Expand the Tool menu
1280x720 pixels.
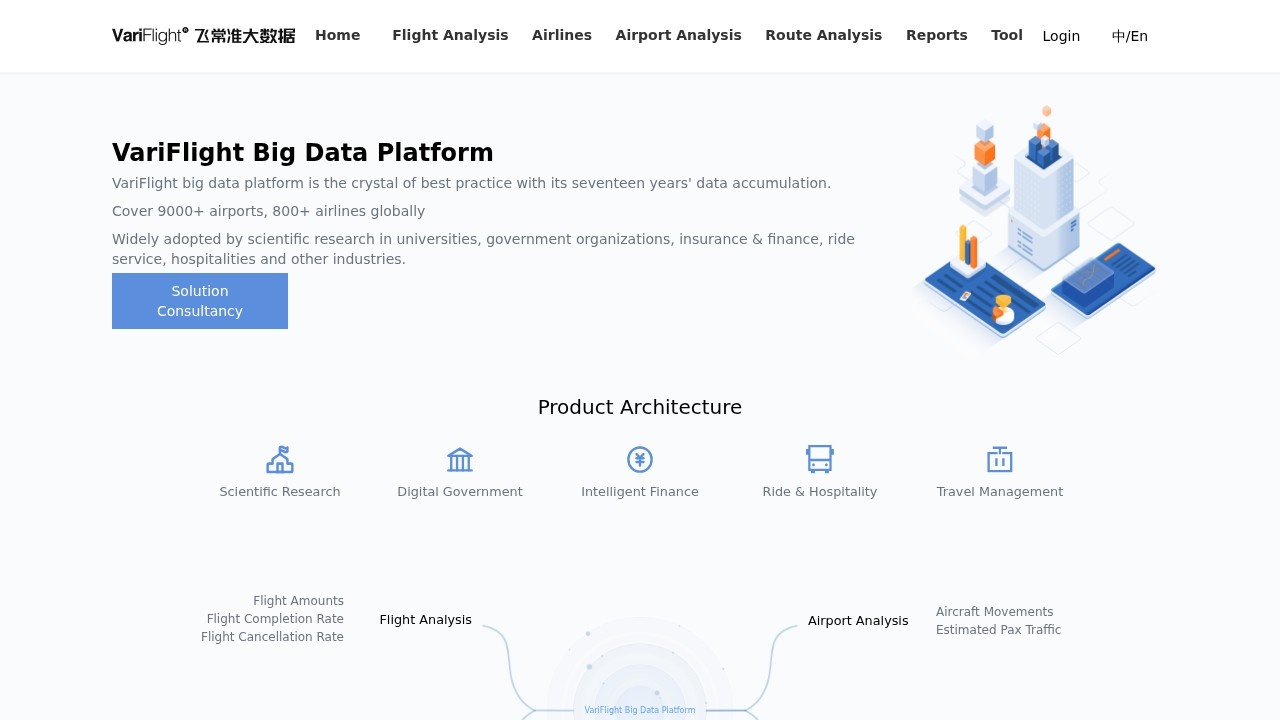pos(1006,35)
